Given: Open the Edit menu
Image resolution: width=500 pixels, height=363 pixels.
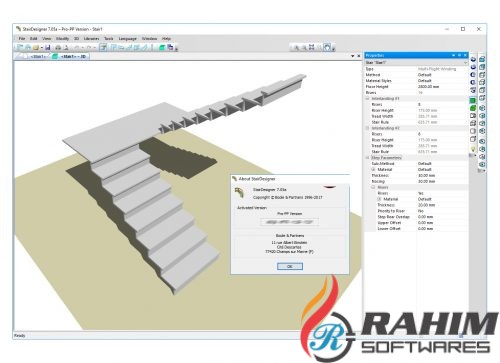Looking at the screenshot, I should click(x=33, y=39).
